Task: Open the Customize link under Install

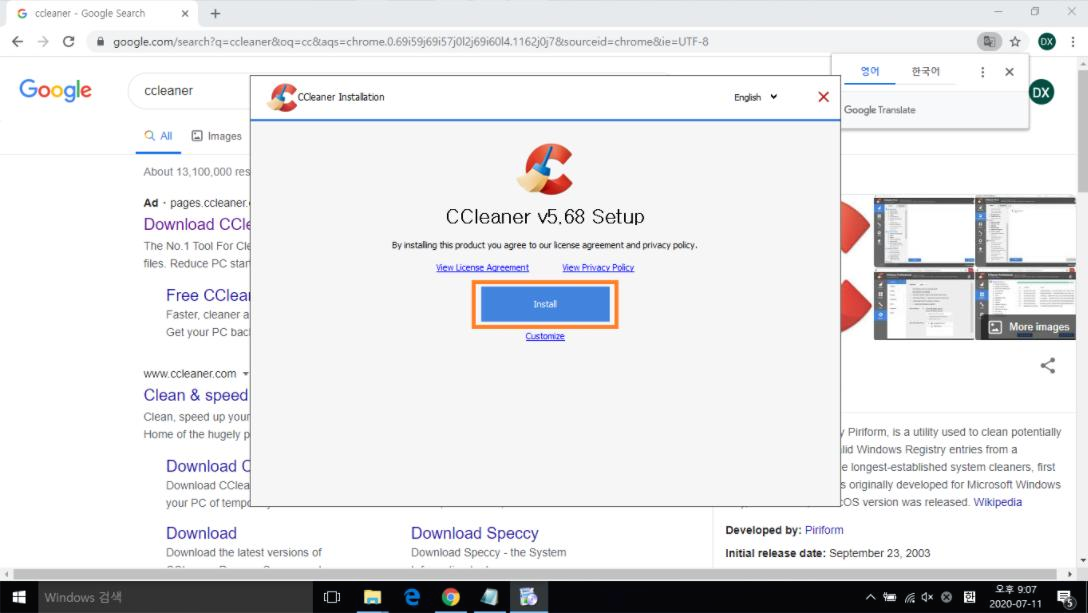Action: [545, 336]
